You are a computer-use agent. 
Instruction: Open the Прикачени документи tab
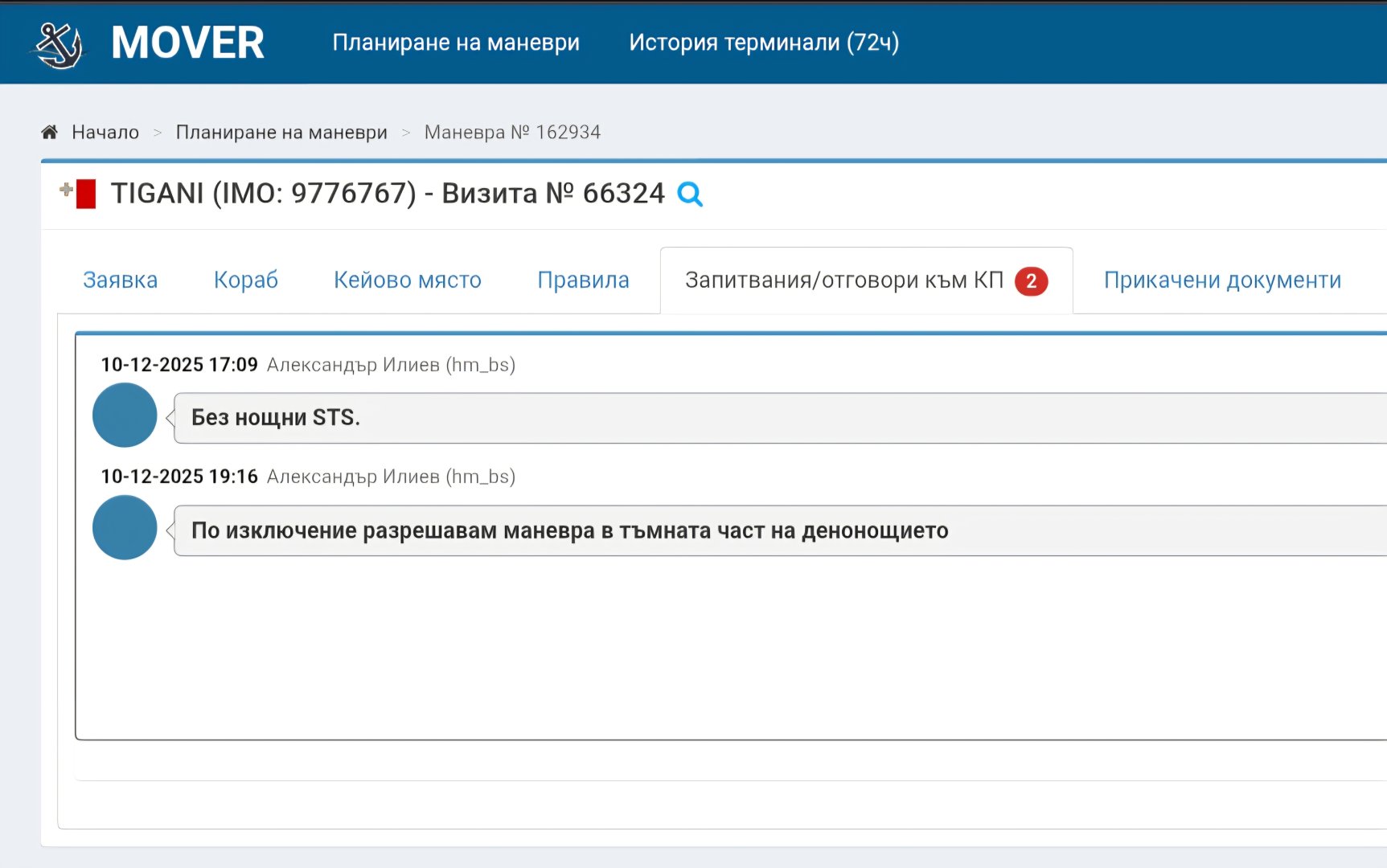coord(1222,280)
